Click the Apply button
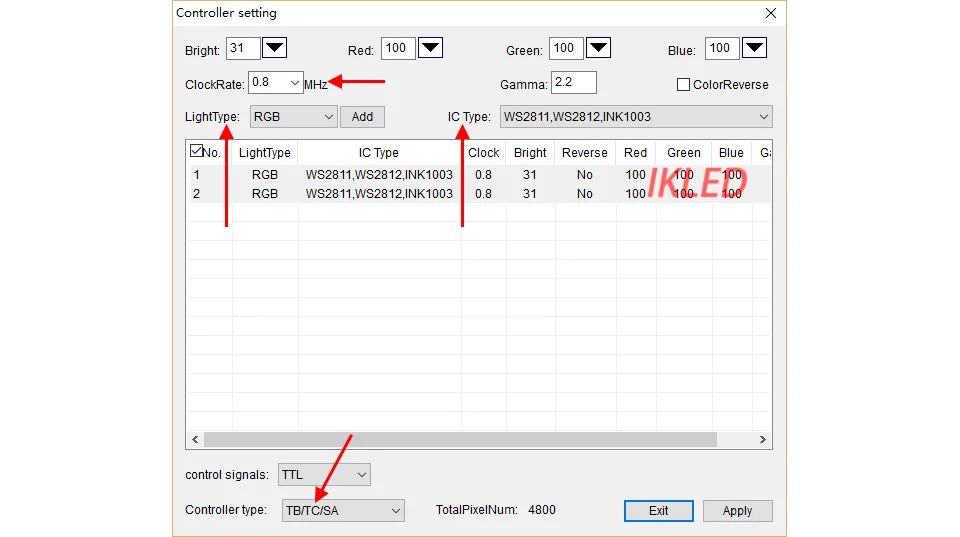960x537 pixels. (737, 511)
